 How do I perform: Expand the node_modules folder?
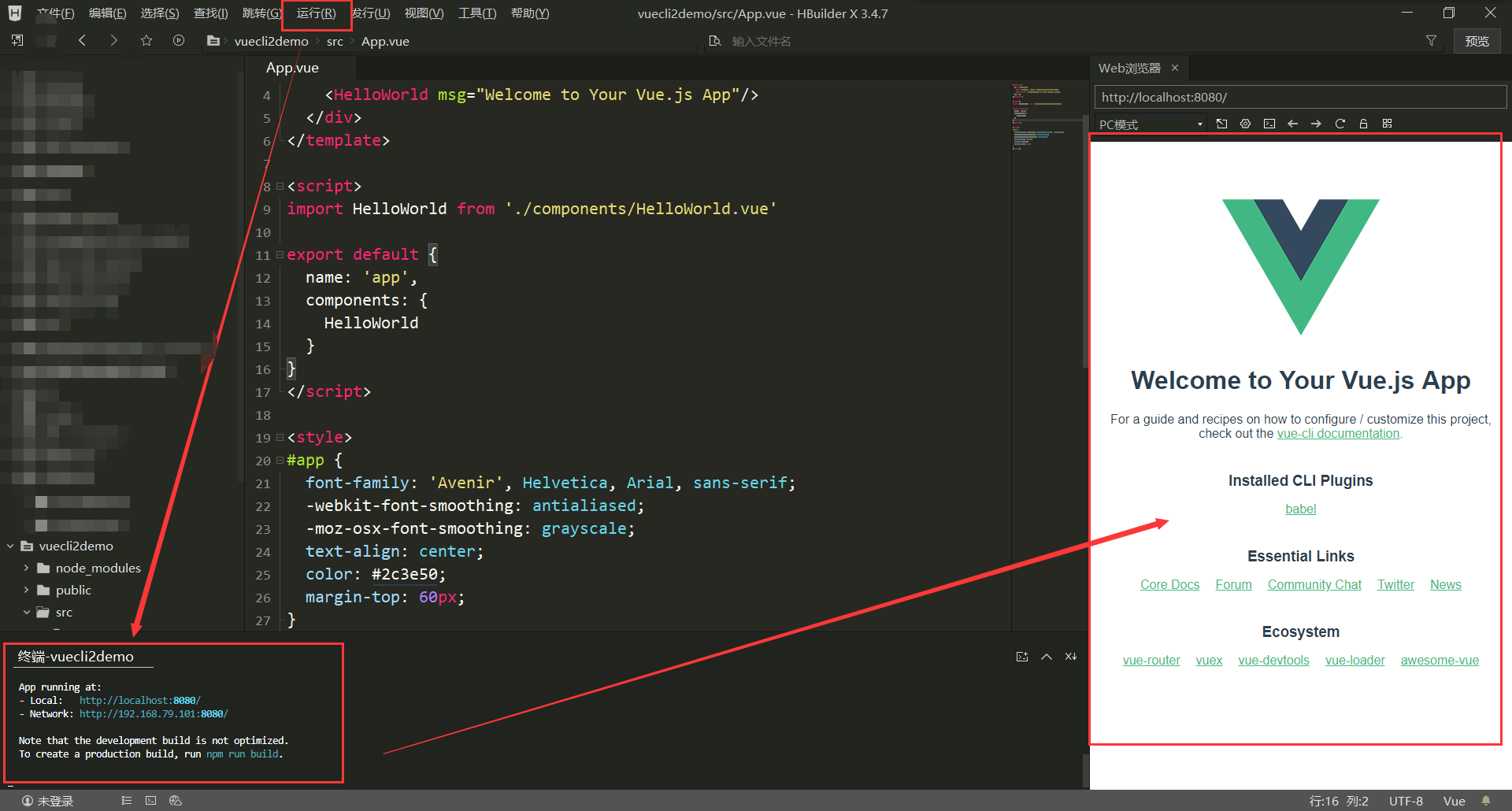pyautogui.click(x=26, y=568)
